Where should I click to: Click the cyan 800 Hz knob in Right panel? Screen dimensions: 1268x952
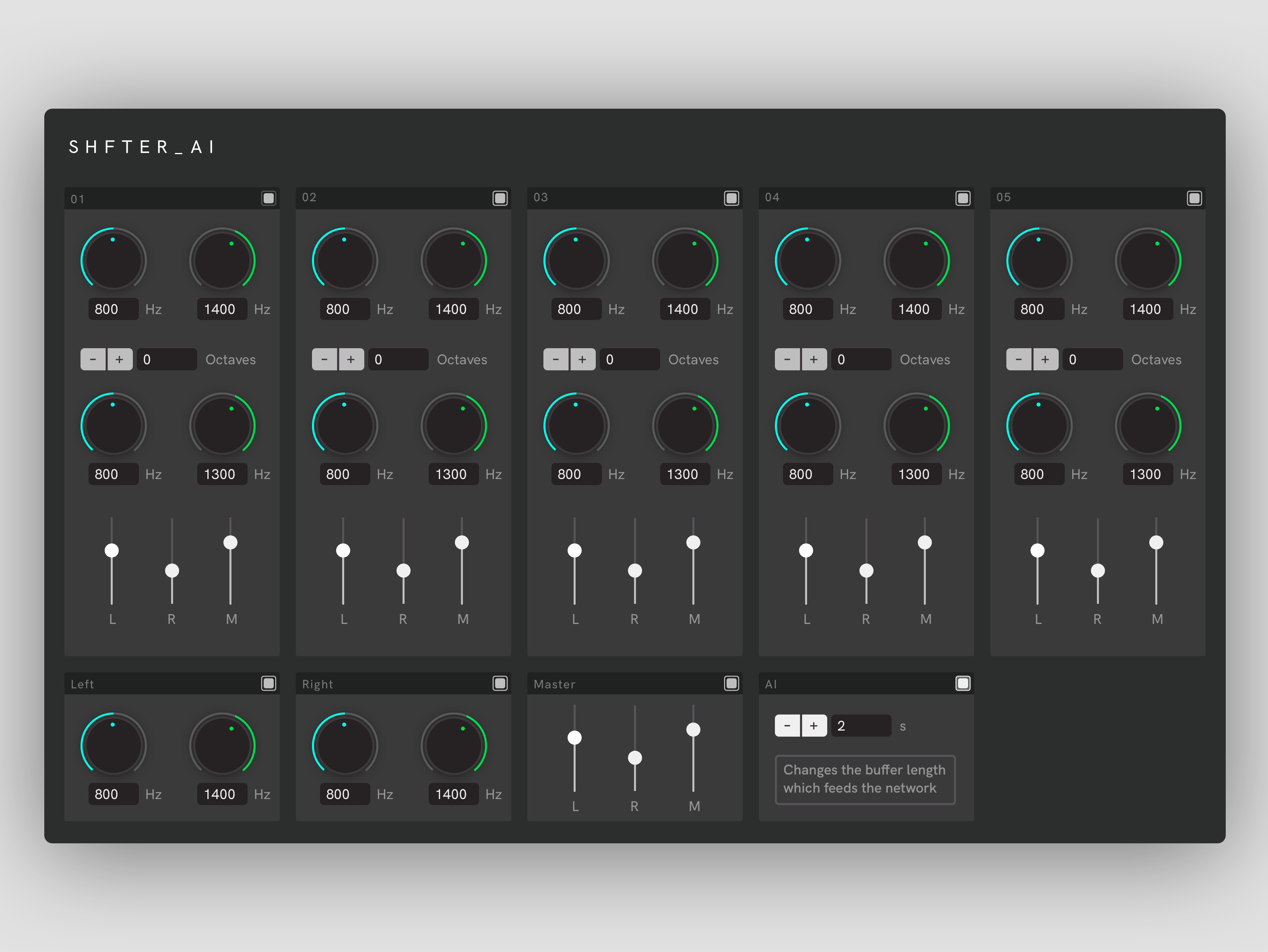345,745
